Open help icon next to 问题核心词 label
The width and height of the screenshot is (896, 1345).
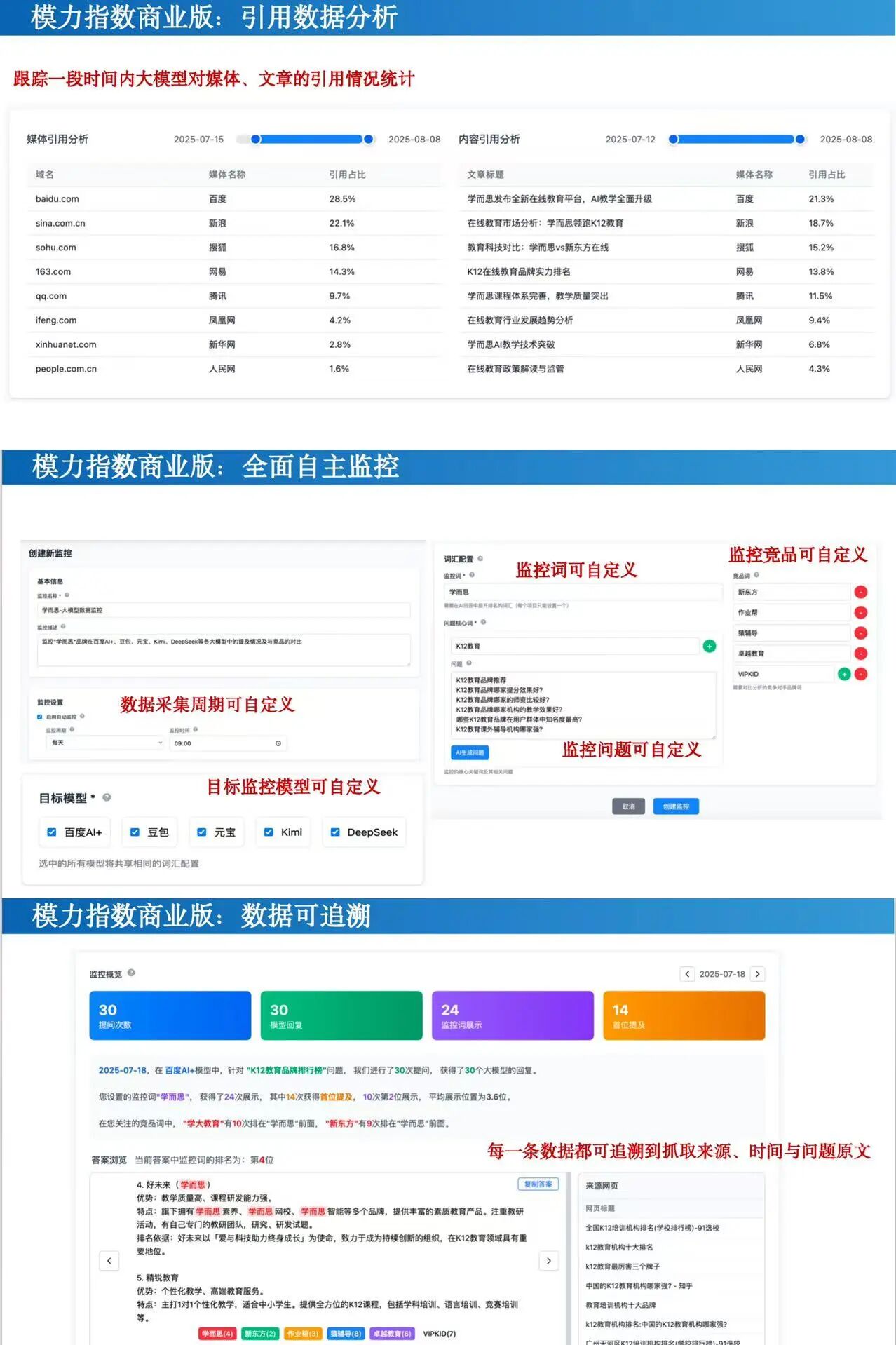(483, 622)
